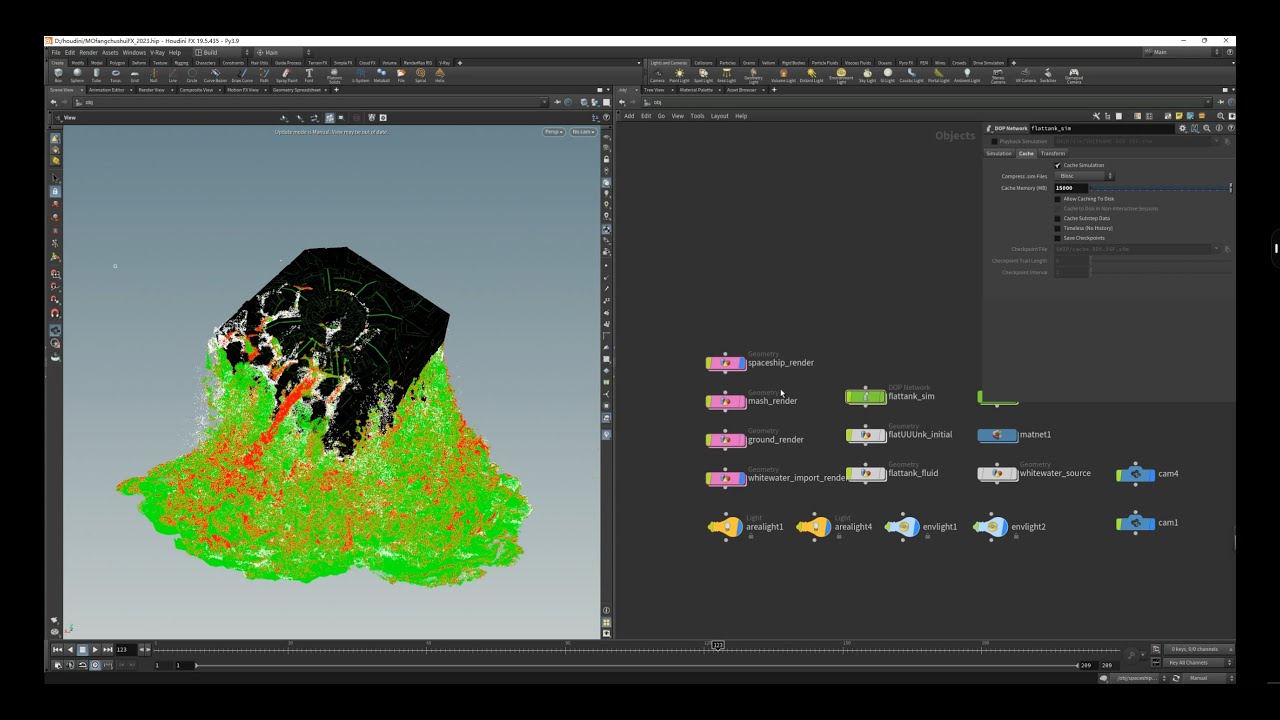Add an Environment Light from shelf
Screen dimensions: 1280x720
841,75
